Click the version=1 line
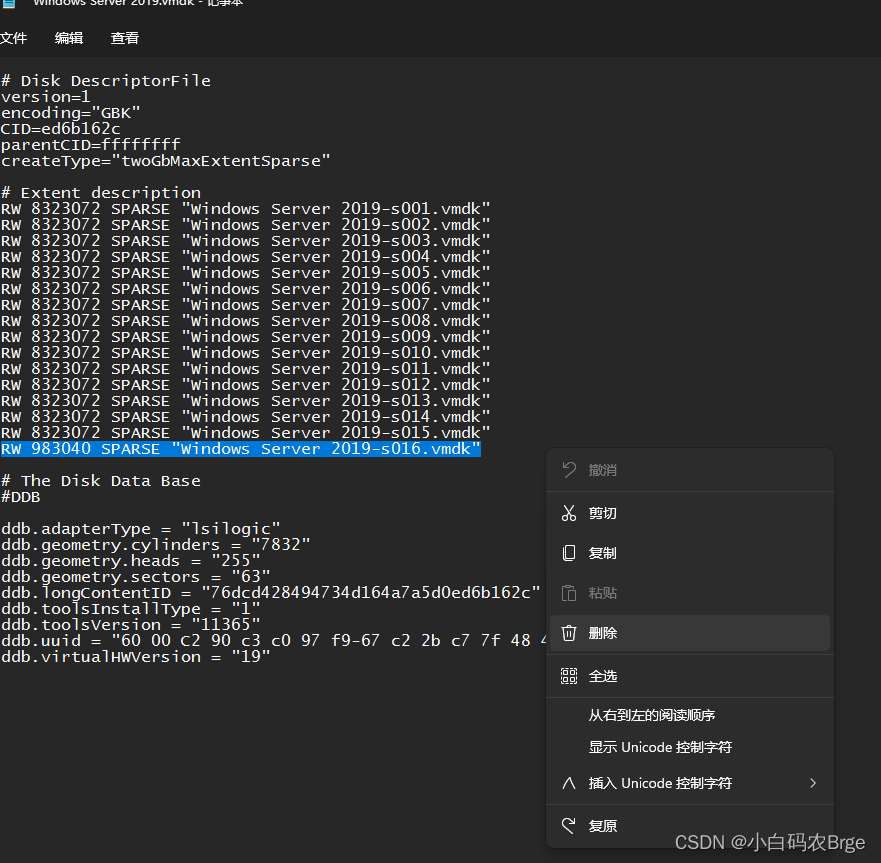This screenshot has height=863, width=881. tap(46, 97)
